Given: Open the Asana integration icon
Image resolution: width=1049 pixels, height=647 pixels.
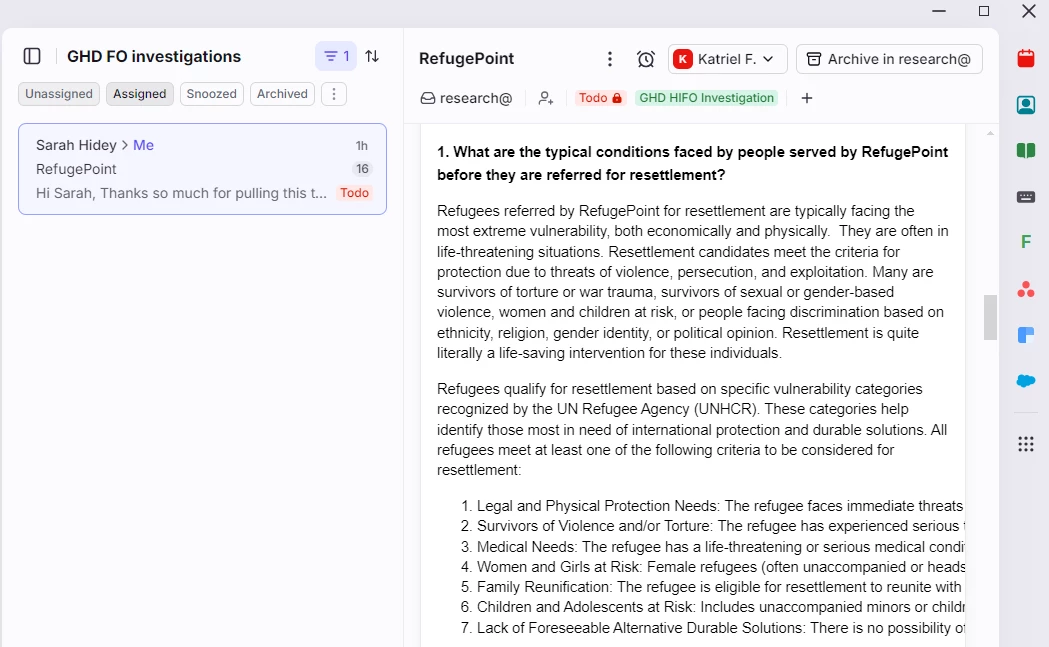Looking at the screenshot, I should coord(1026,289).
